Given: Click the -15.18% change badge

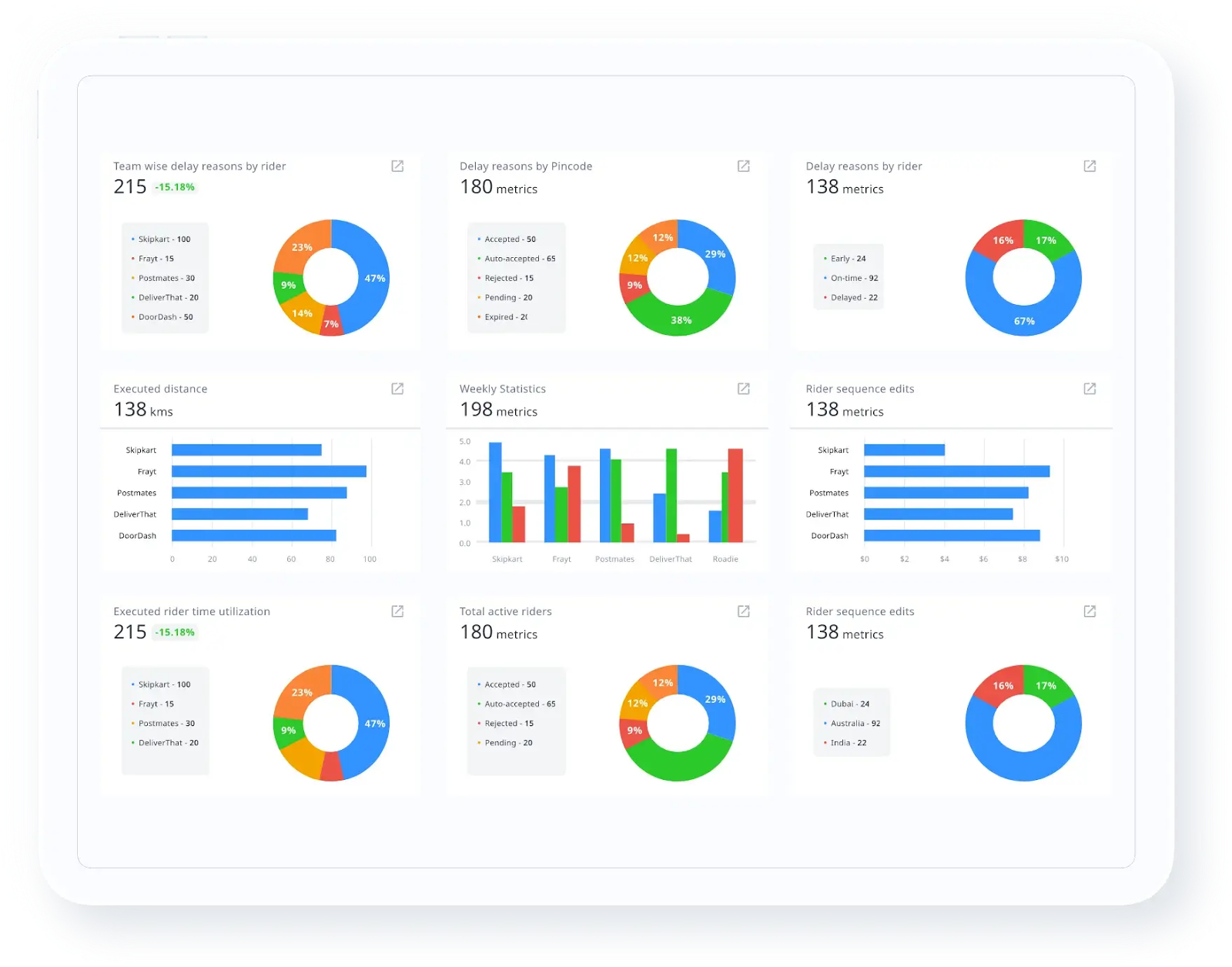Looking at the screenshot, I should pyautogui.click(x=175, y=186).
